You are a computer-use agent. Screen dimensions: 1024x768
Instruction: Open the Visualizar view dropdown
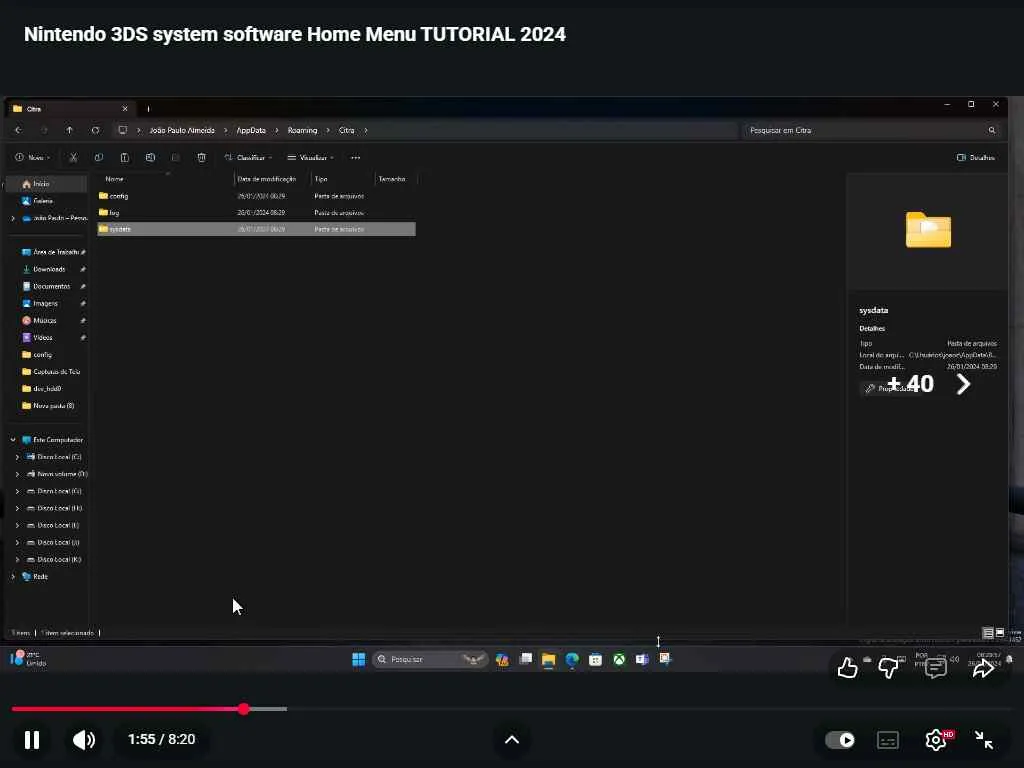coord(312,157)
